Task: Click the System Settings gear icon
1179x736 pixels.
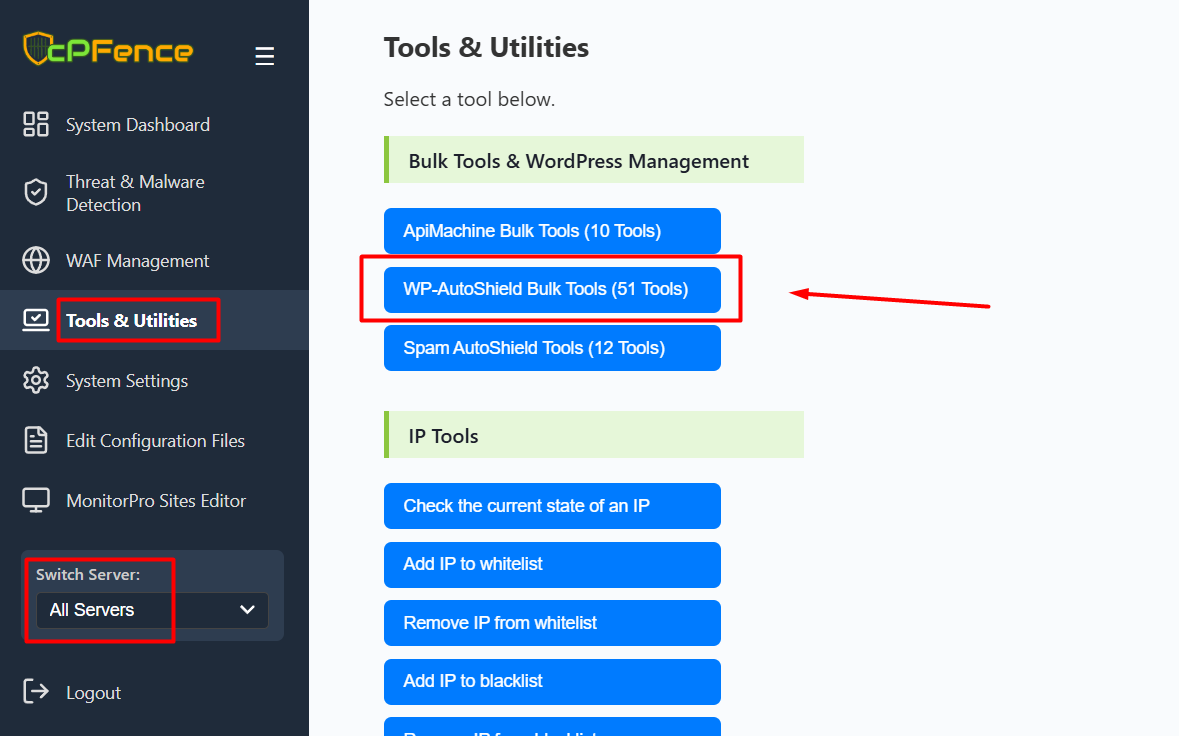Action: [x=36, y=381]
